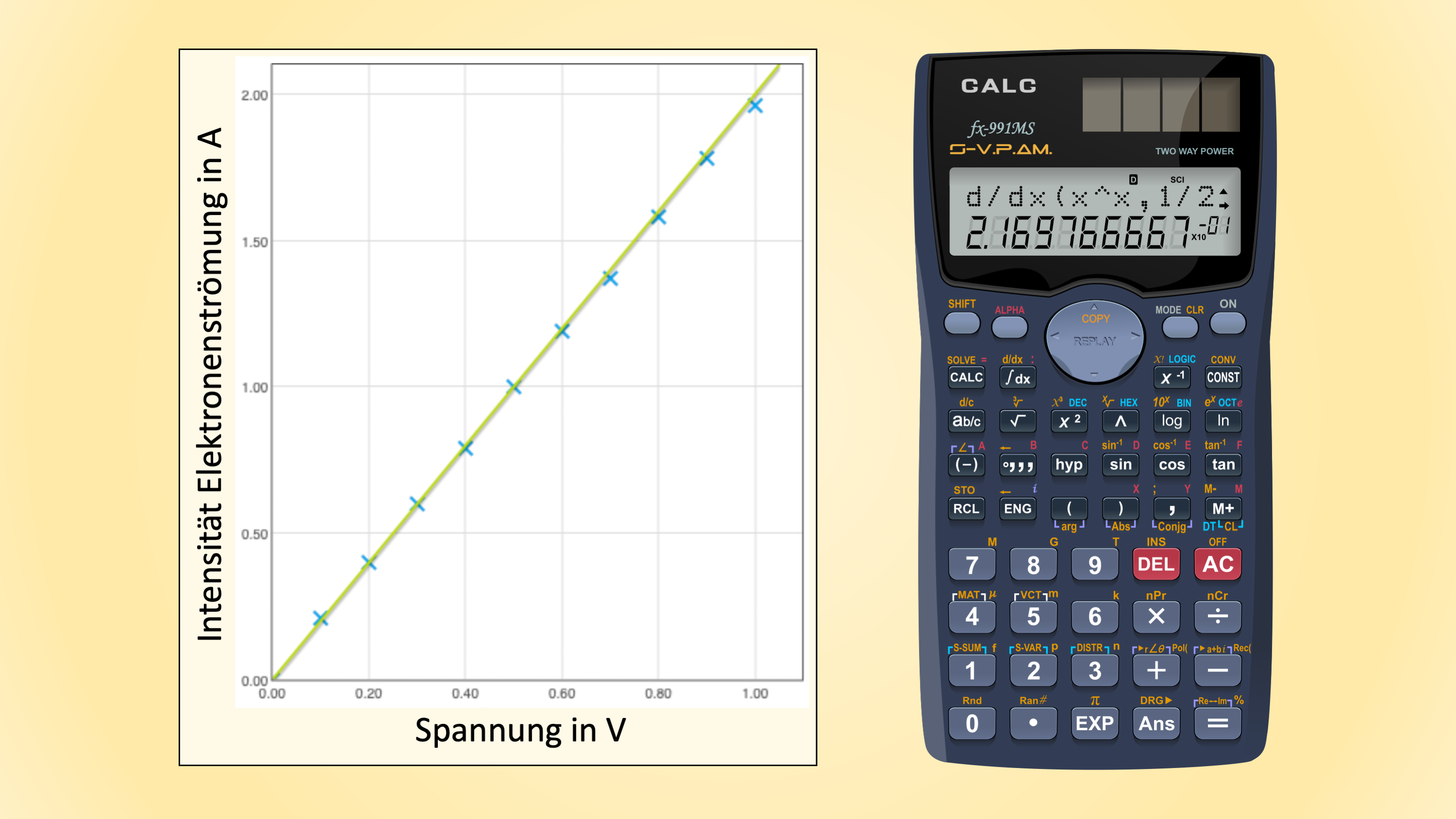Tap the SHIFT key on calculator
Viewport: 1456px width, 819px height.
point(961,323)
